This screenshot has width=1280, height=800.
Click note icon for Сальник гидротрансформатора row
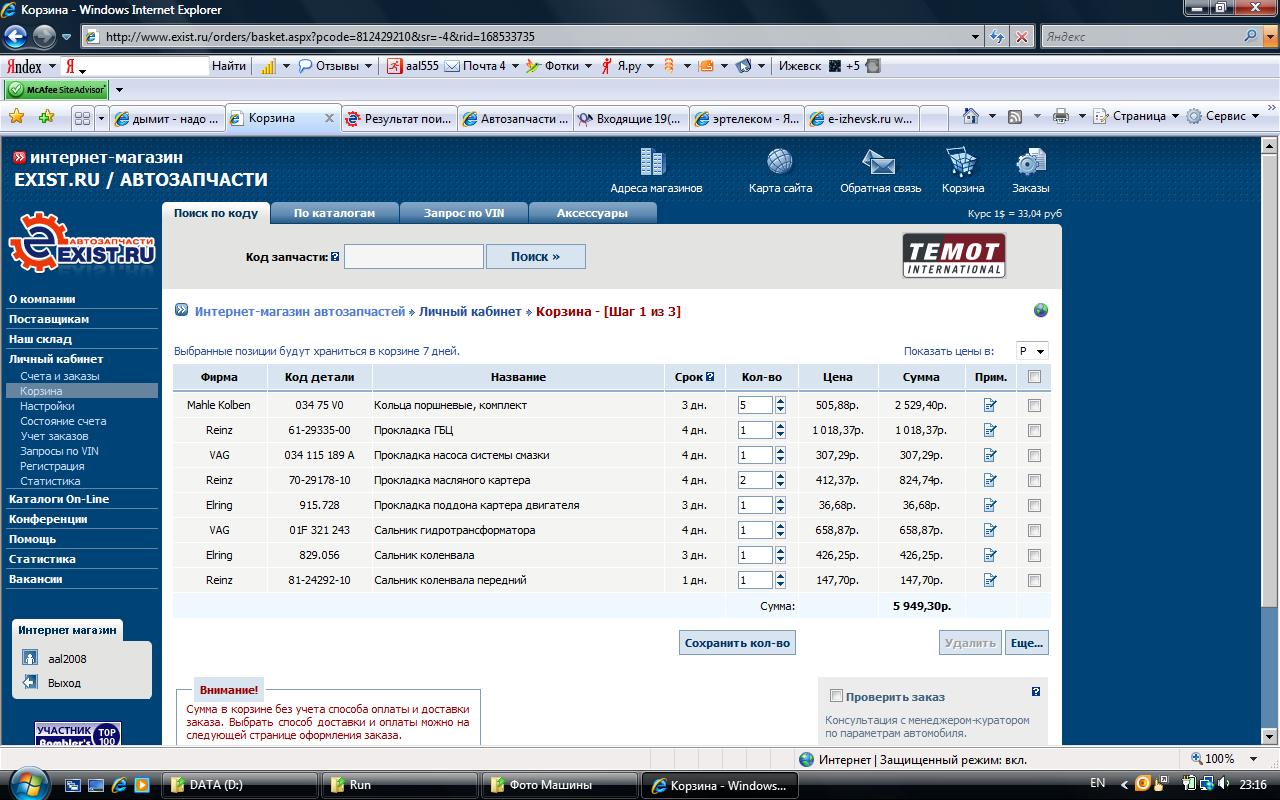click(x=990, y=530)
